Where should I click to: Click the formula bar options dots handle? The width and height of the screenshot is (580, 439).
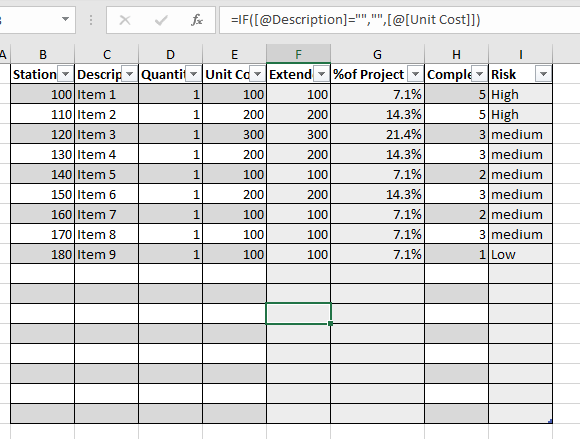[x=91, y=20]
